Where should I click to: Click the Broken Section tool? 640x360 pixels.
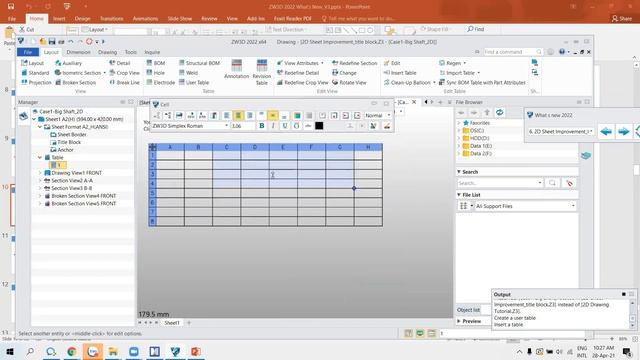pyautogui.click(x=76, y=82)
